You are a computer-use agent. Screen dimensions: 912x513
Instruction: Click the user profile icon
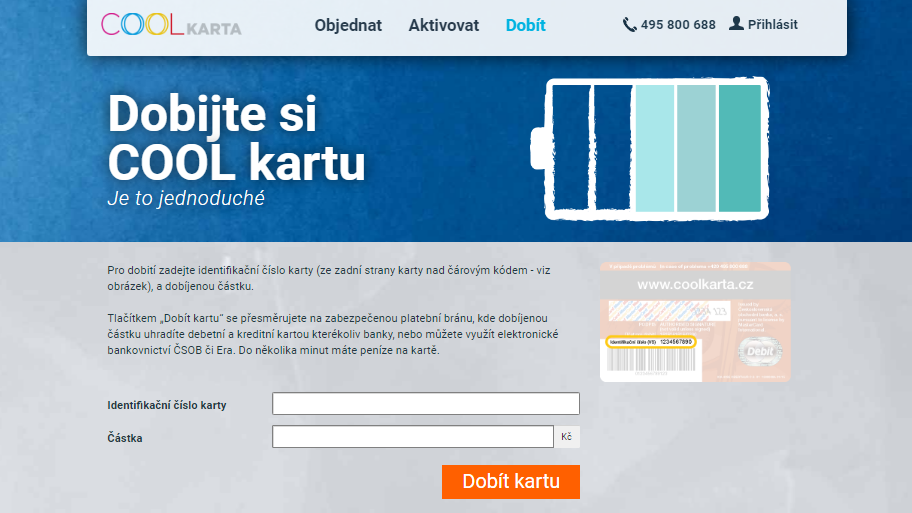click(736, 23)
